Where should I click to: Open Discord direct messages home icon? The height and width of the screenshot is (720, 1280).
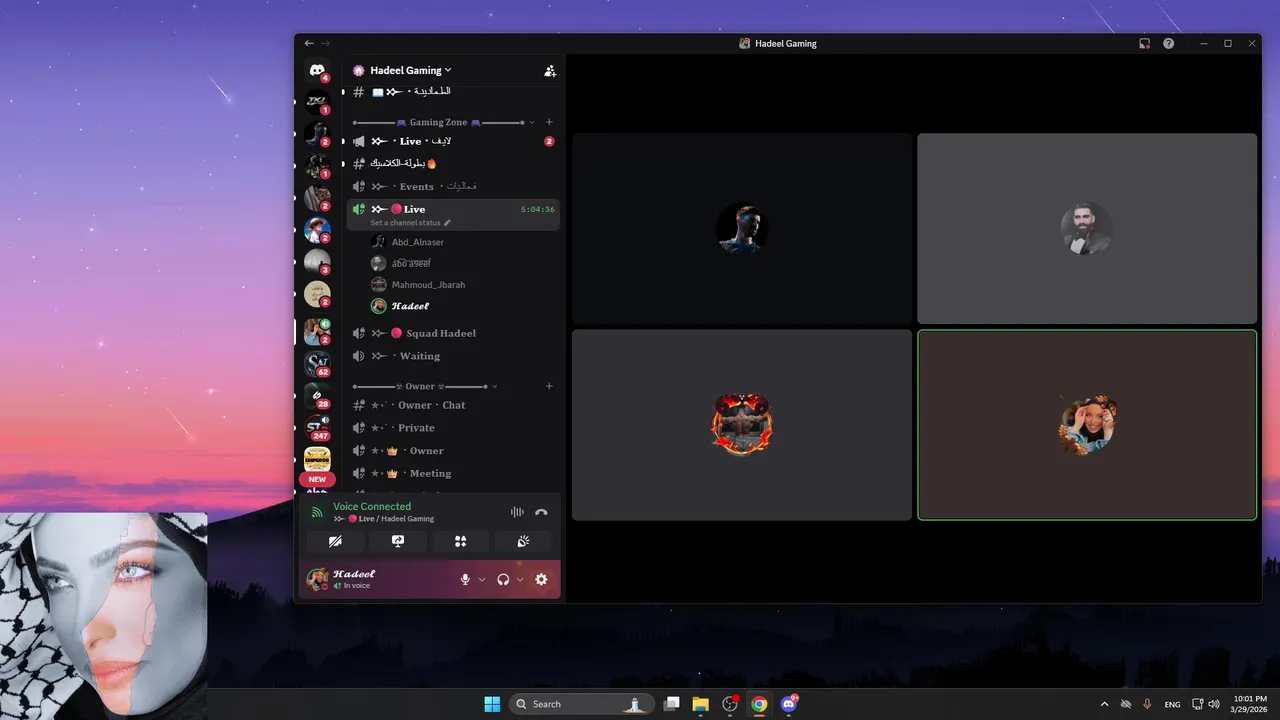click(317, 70)
